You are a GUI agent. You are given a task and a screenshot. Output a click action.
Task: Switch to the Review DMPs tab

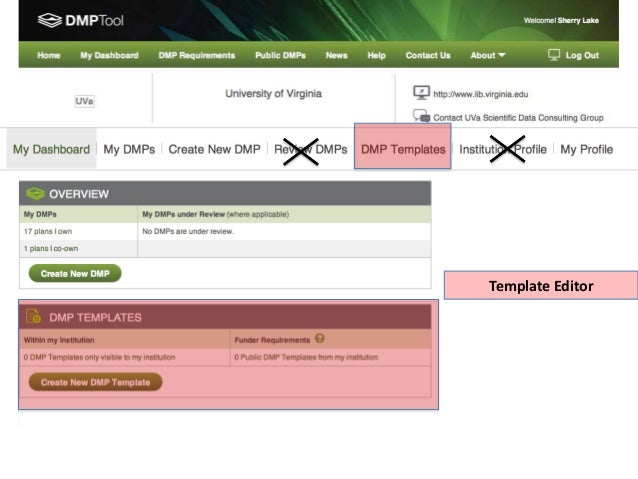click(x=310, y=149)
